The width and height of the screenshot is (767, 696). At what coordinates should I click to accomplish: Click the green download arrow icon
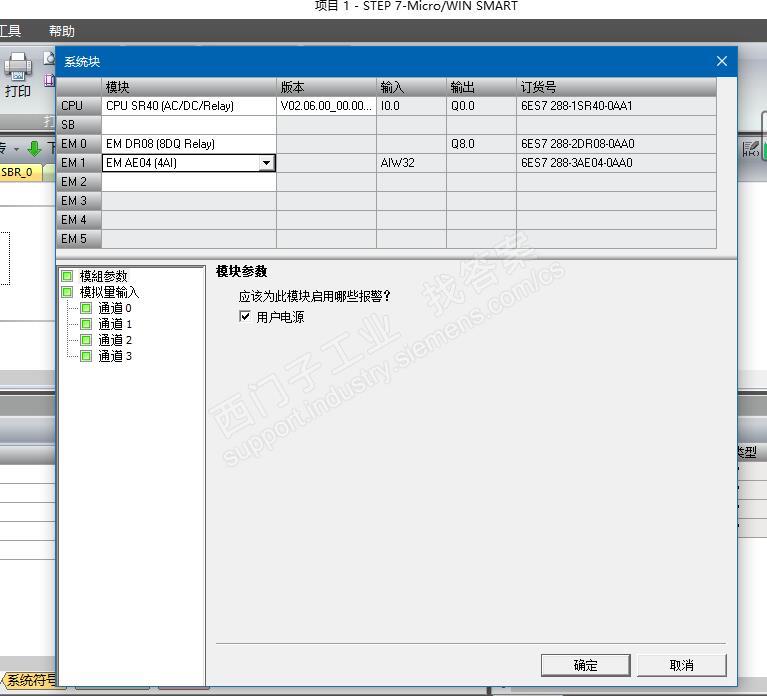pyautogui.click(x=34, y=148)
